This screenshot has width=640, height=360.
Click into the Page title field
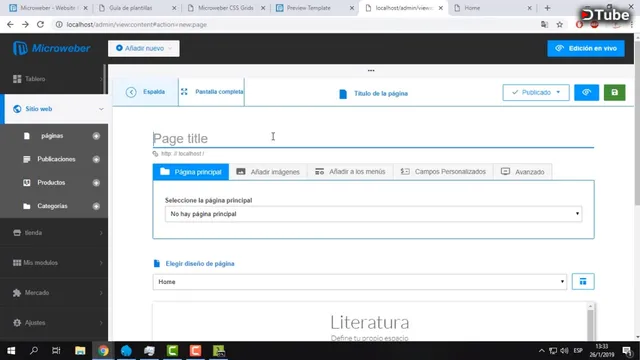[373, 138]
